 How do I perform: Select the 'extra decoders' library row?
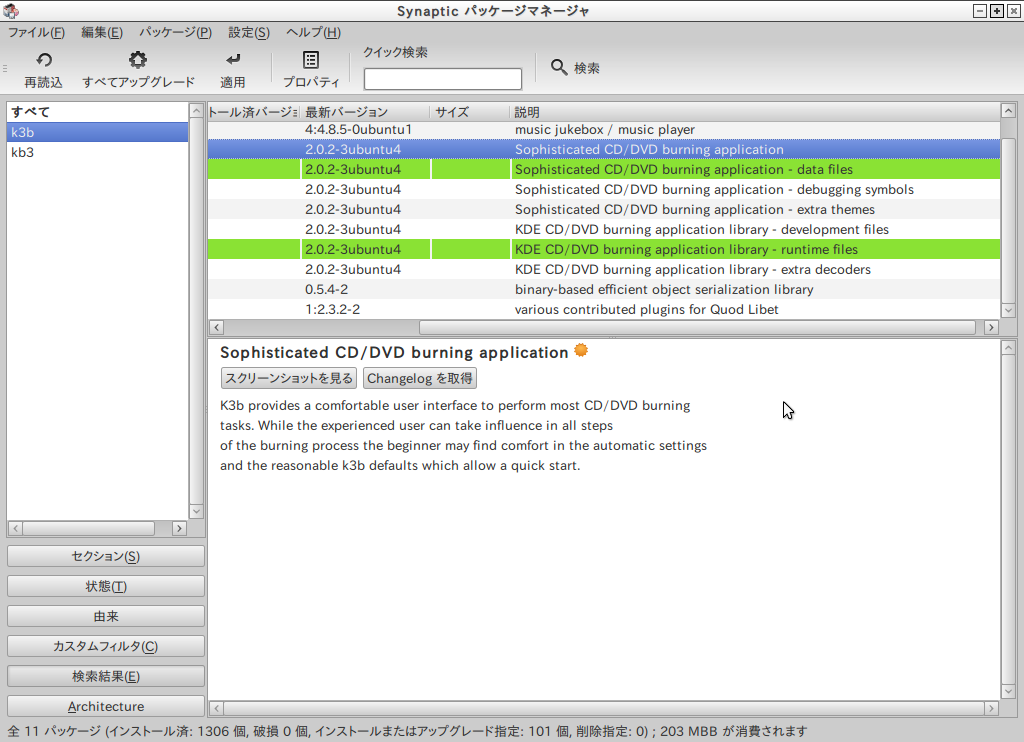pyautogui.click(x=604, y=270)
